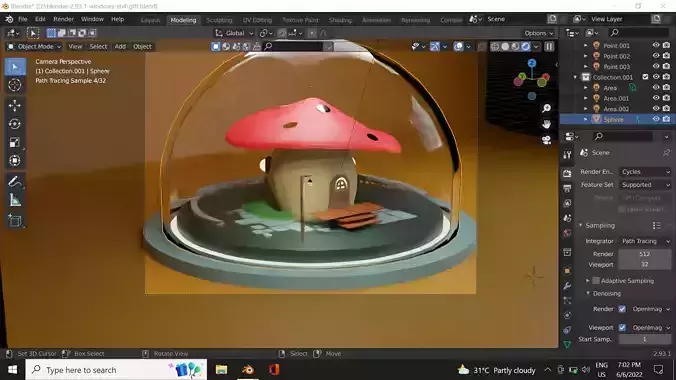Click the outliner search field
Viewport: 676px width, 380px height.
pyautogui.click(x=639, y=33)
